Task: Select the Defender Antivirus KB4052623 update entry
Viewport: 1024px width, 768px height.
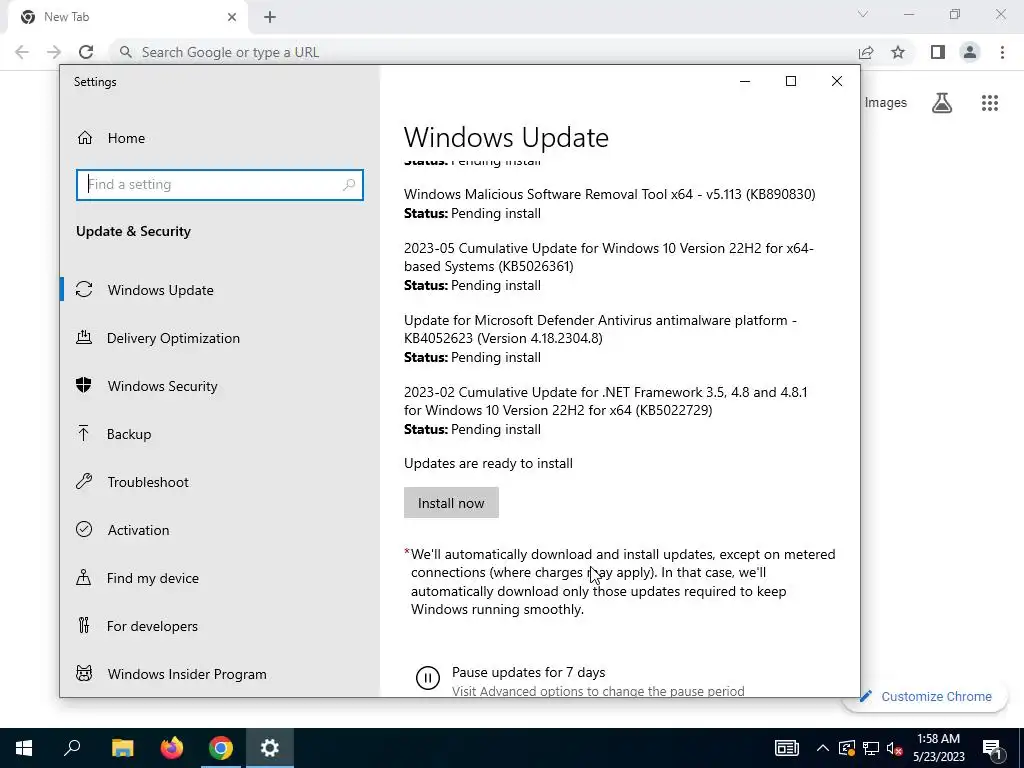Action: click(600, 338)
